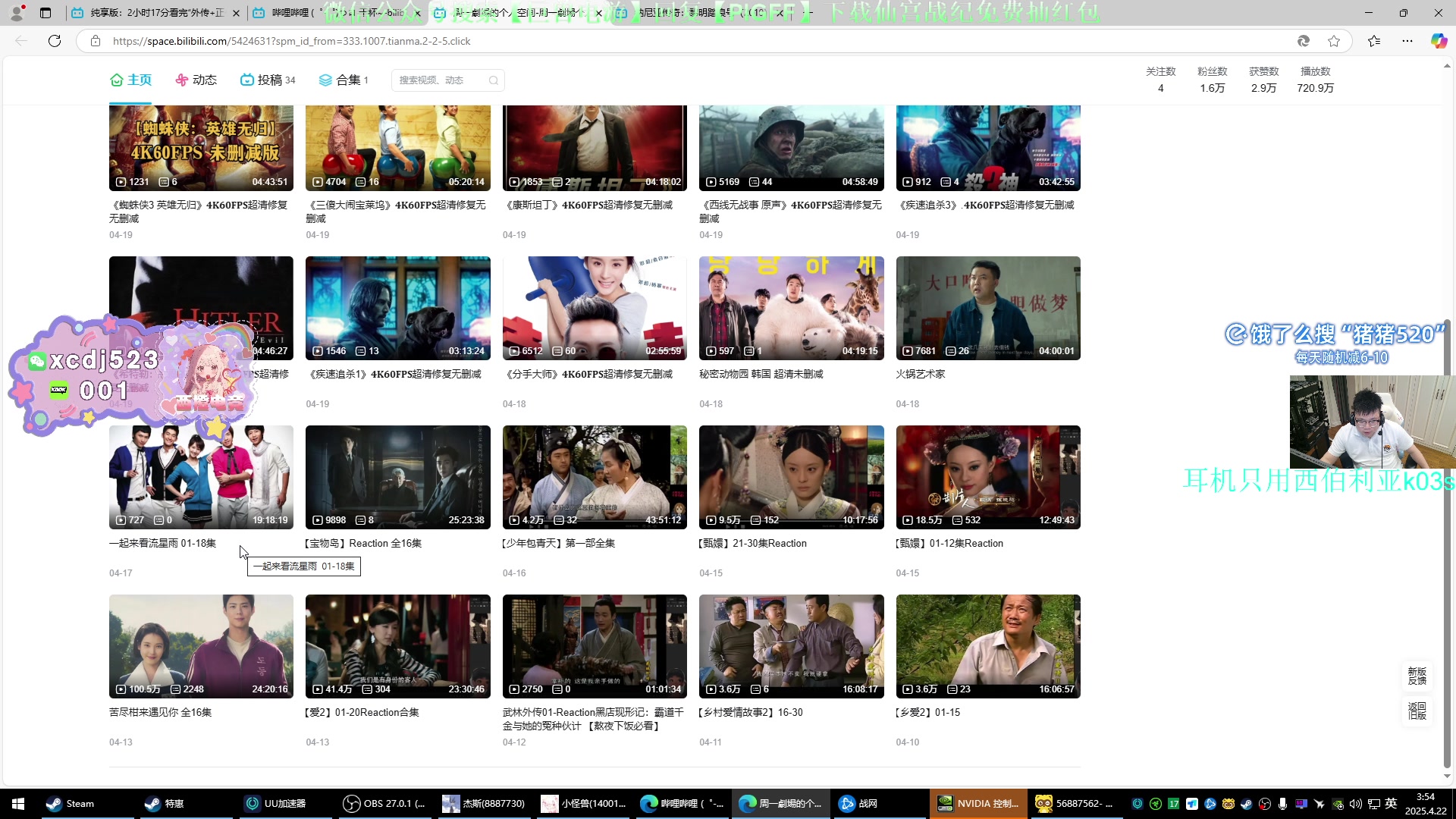Open 爱2 01-20Reaction合集 title link

tap(362, 713)
